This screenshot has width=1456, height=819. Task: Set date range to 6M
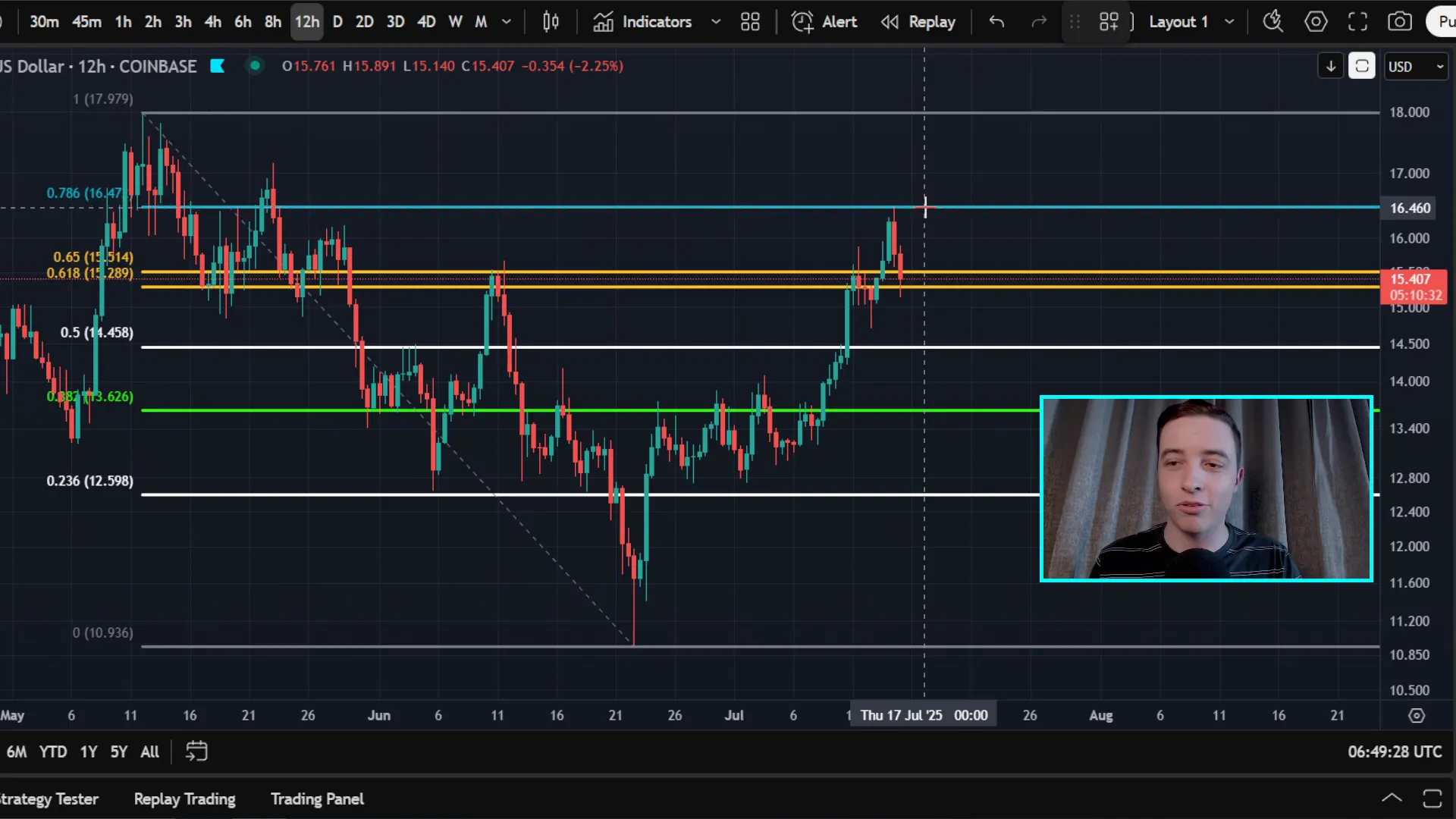click(x=17, y=752)
